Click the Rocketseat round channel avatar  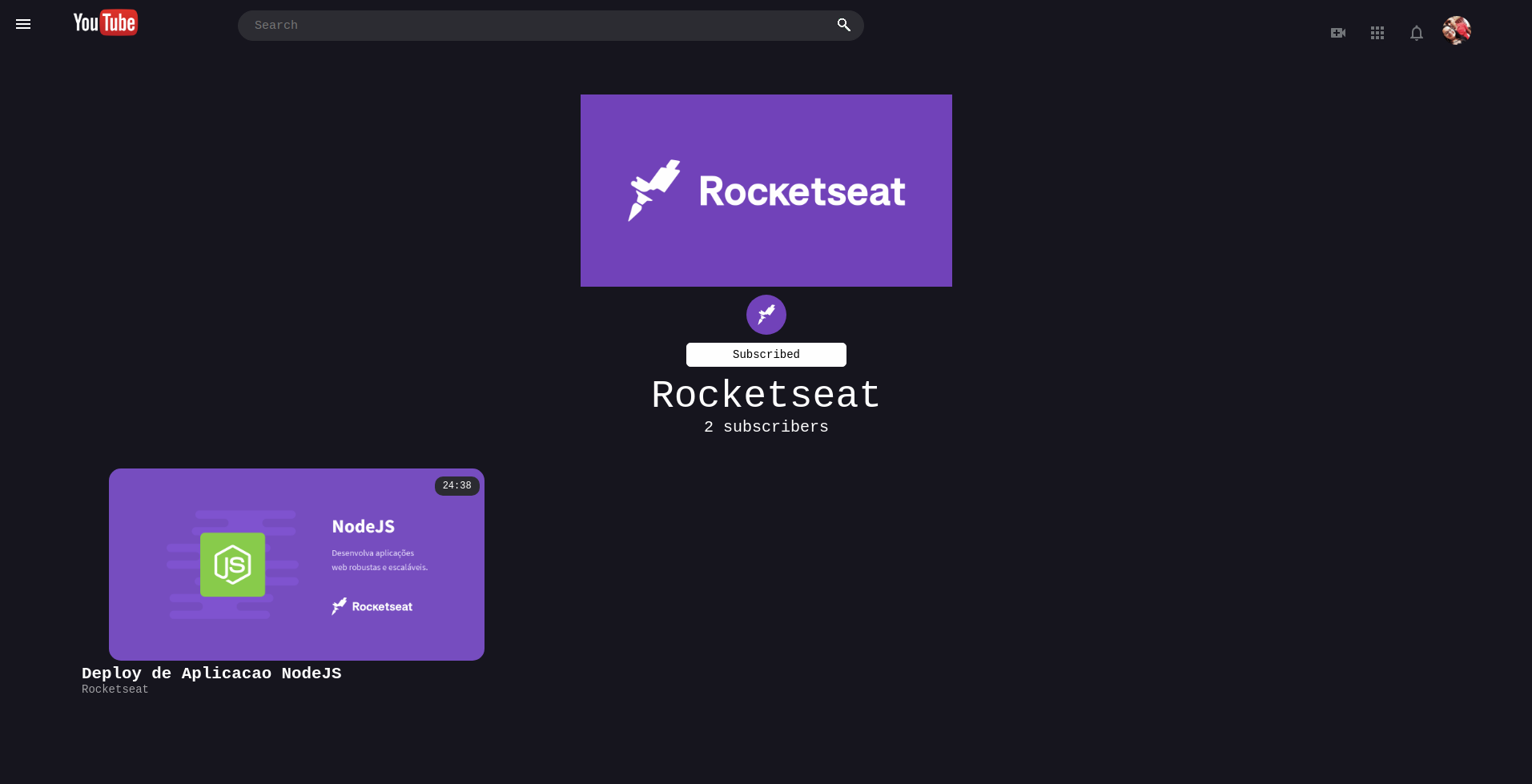766,315
